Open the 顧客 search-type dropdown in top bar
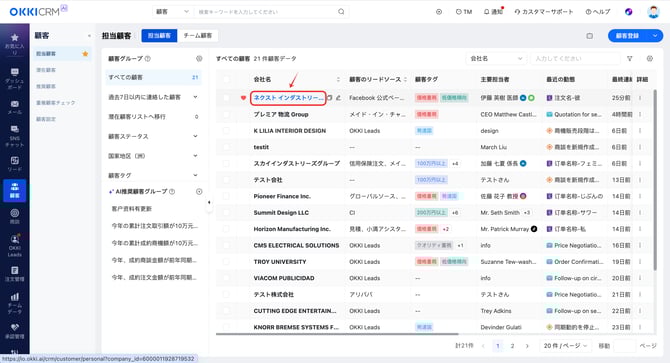 (172, 12)
